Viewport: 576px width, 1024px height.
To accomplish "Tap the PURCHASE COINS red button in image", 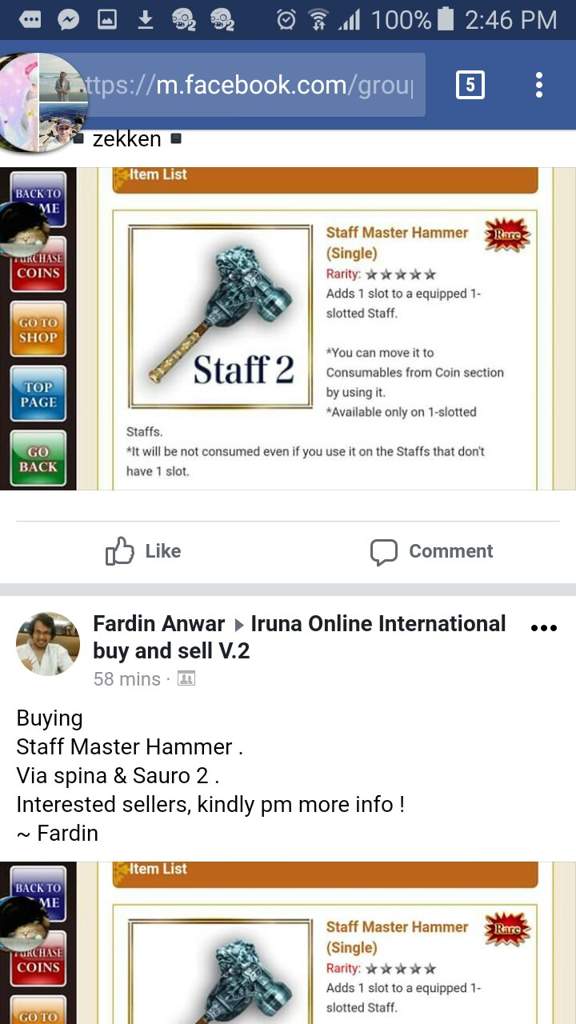I will click(38, 264).
